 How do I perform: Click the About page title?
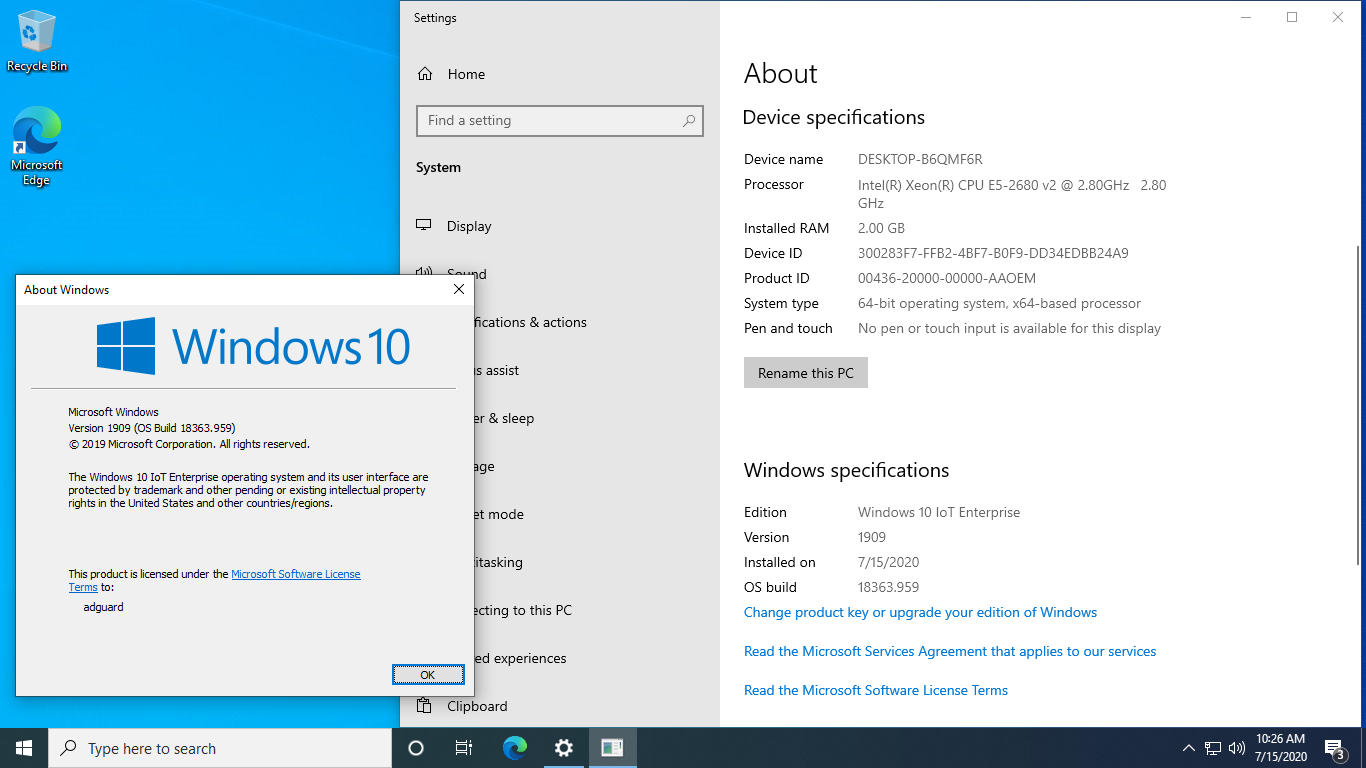[781, 74]
